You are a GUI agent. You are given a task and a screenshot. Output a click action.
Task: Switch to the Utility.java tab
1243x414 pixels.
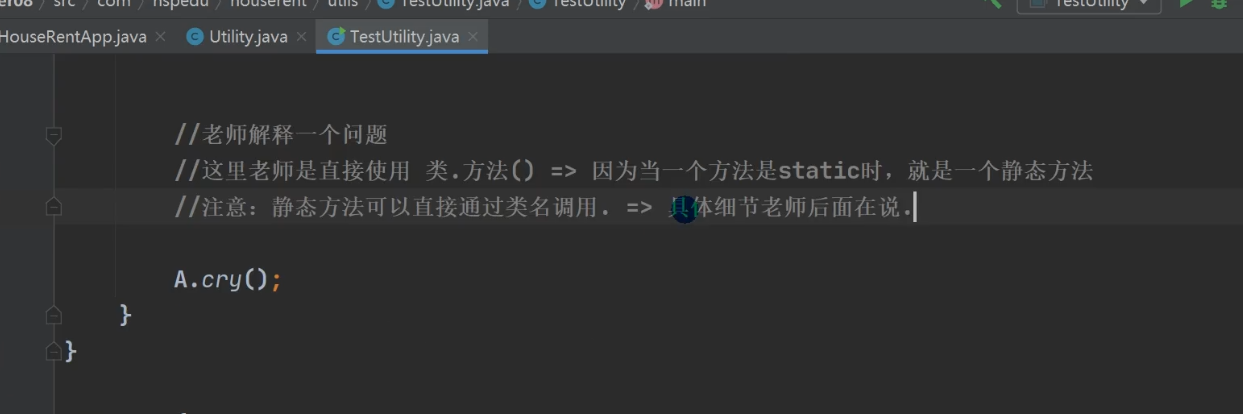pos(248,37)
